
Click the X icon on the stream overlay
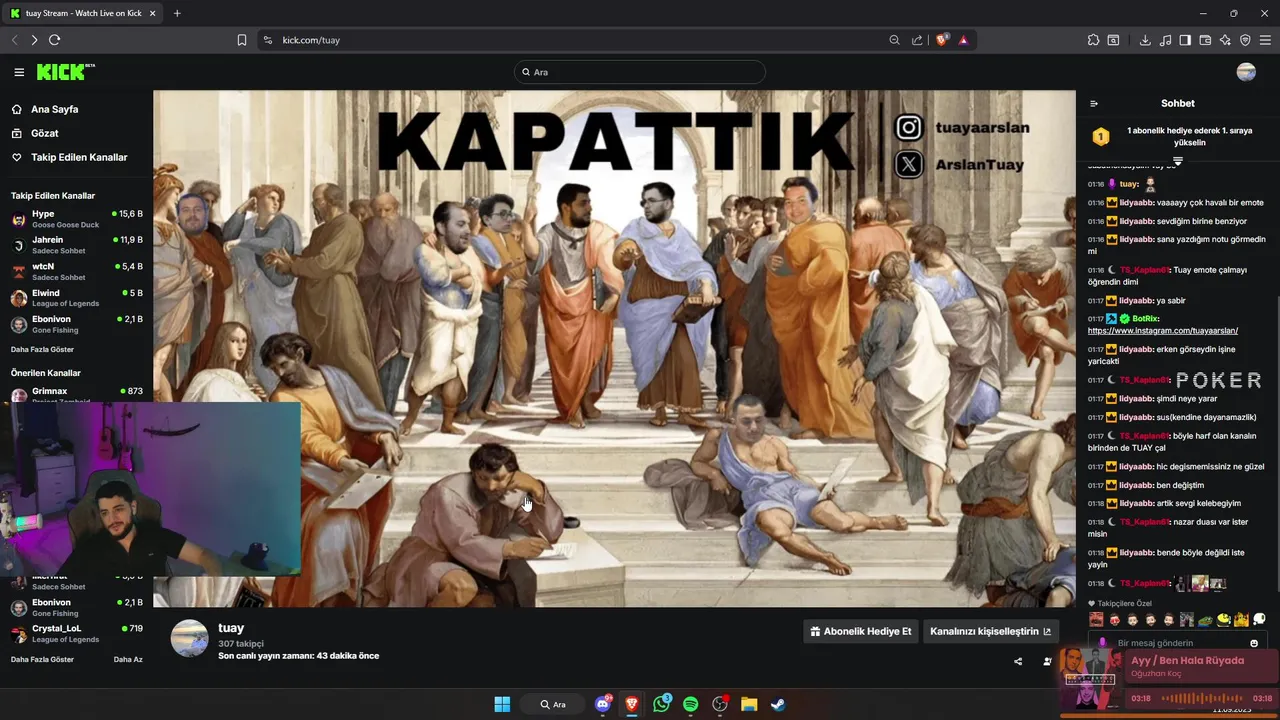coord(908,164)
